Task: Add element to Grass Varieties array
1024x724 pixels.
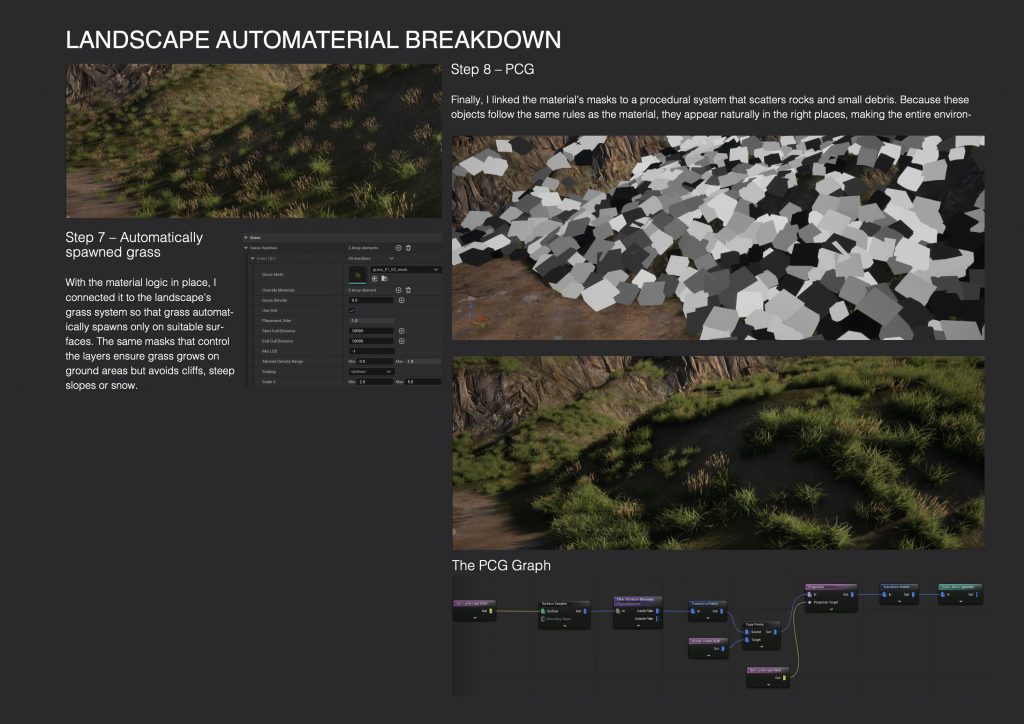Action: 398,247
